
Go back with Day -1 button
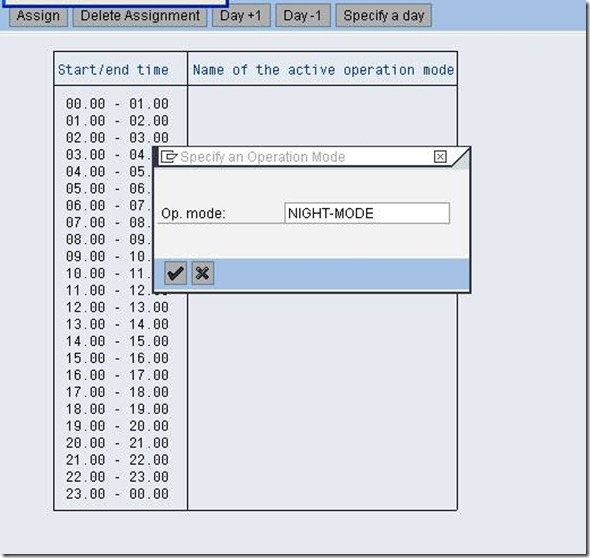pyautogui.click(x=303, y=15)
